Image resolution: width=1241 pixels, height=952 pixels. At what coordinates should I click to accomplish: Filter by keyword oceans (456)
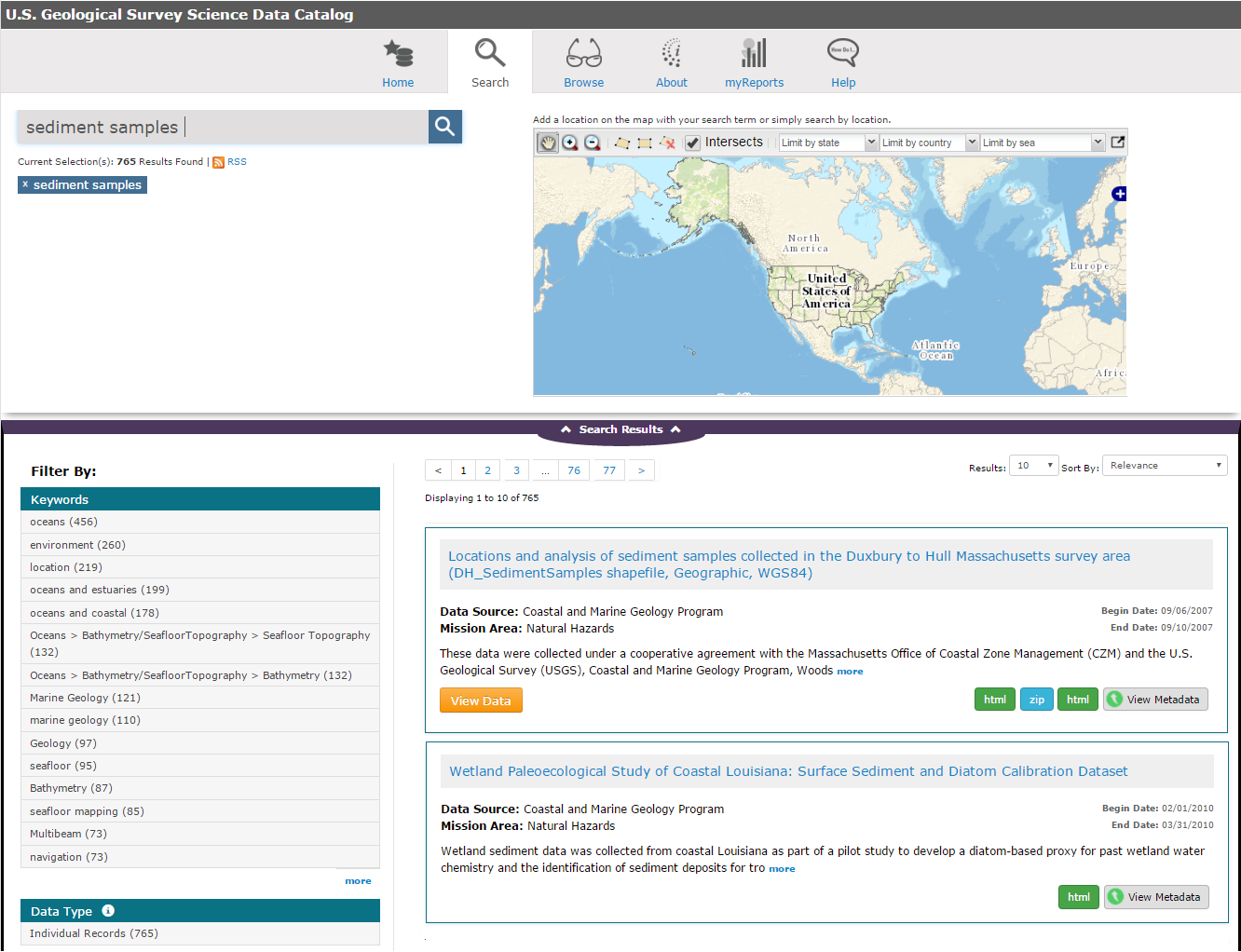pos(200,522)
